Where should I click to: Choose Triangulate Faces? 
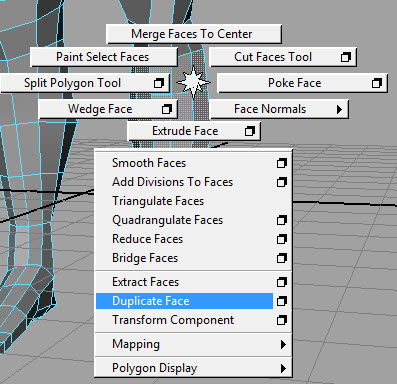(x=193, y=201)
